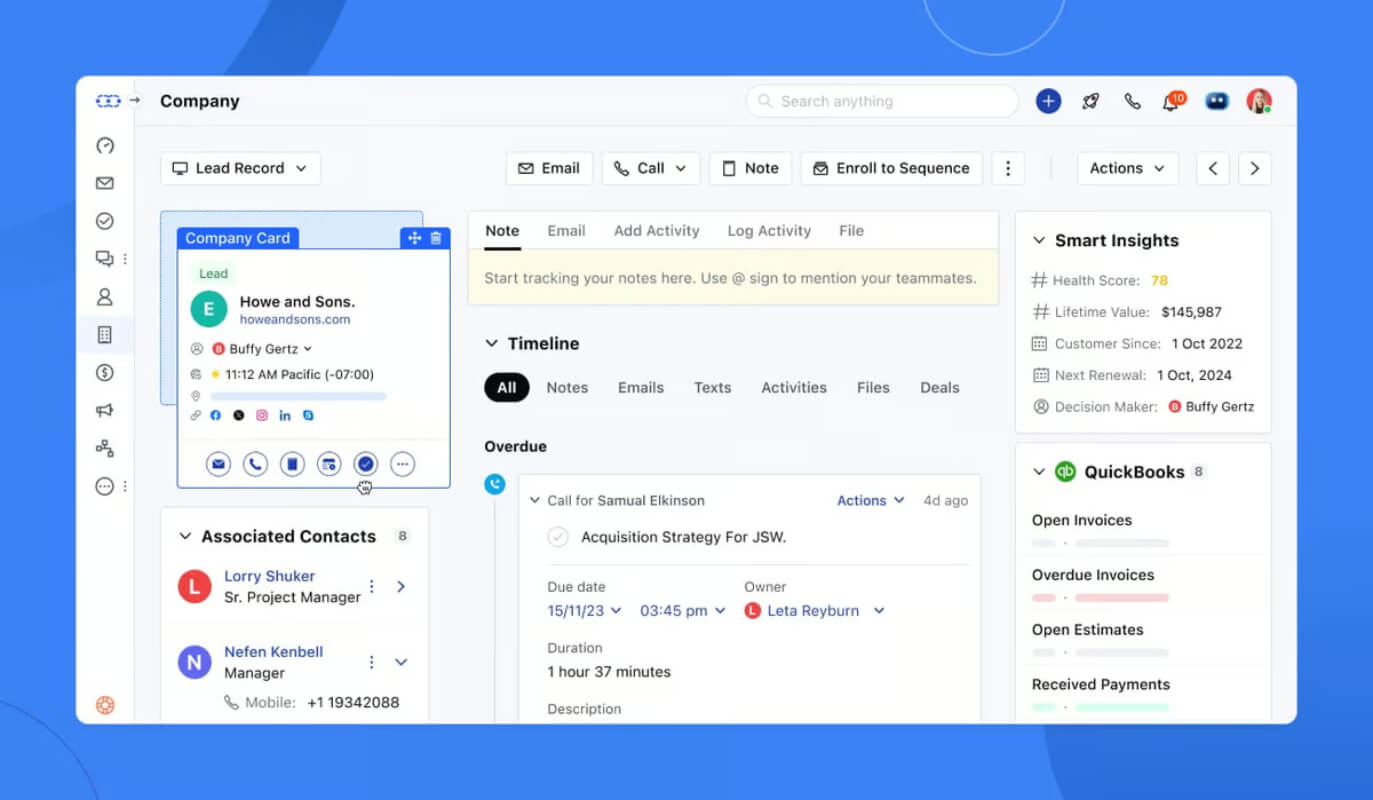Open the Actions dropdown on the call activity
Image resolution: width=1373 pixels, height=800 pixels.
pyautogui.click(x=870, y=500)
